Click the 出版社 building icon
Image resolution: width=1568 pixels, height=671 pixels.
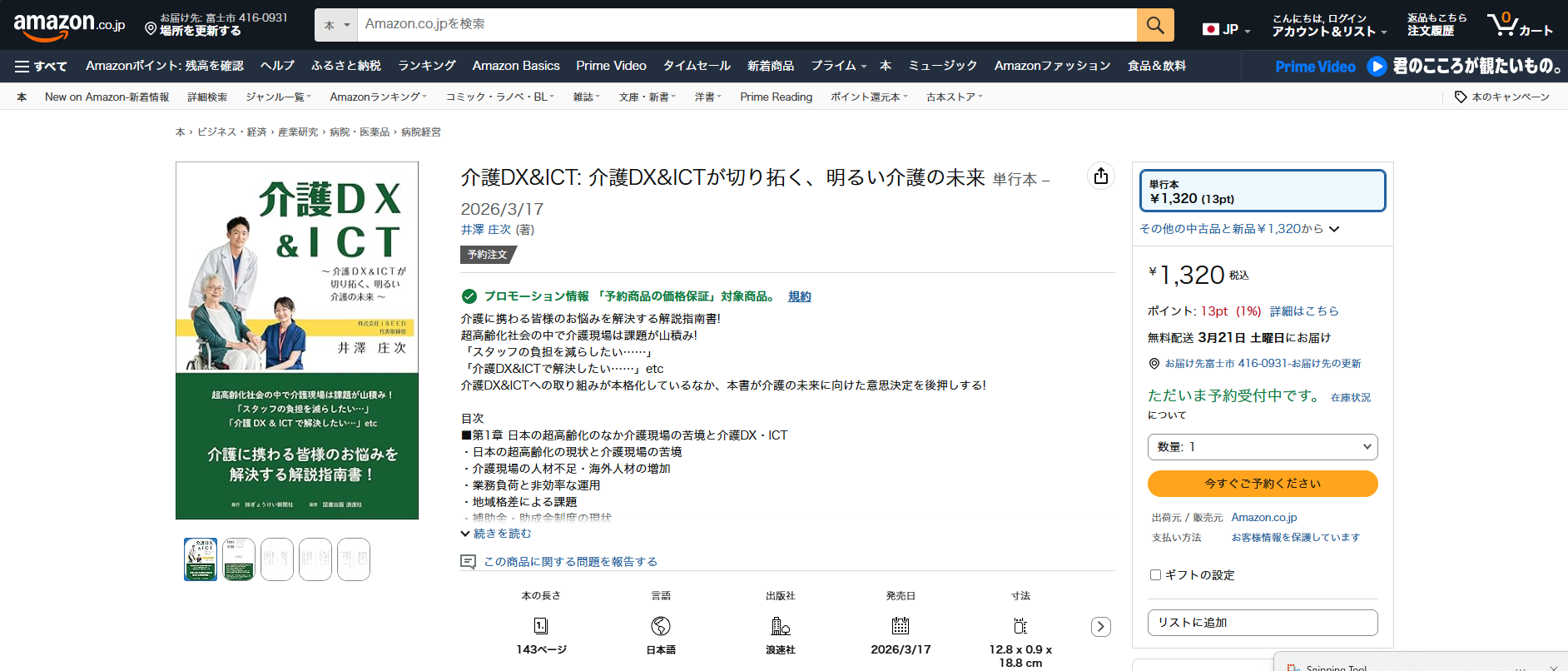click(781, 626)
